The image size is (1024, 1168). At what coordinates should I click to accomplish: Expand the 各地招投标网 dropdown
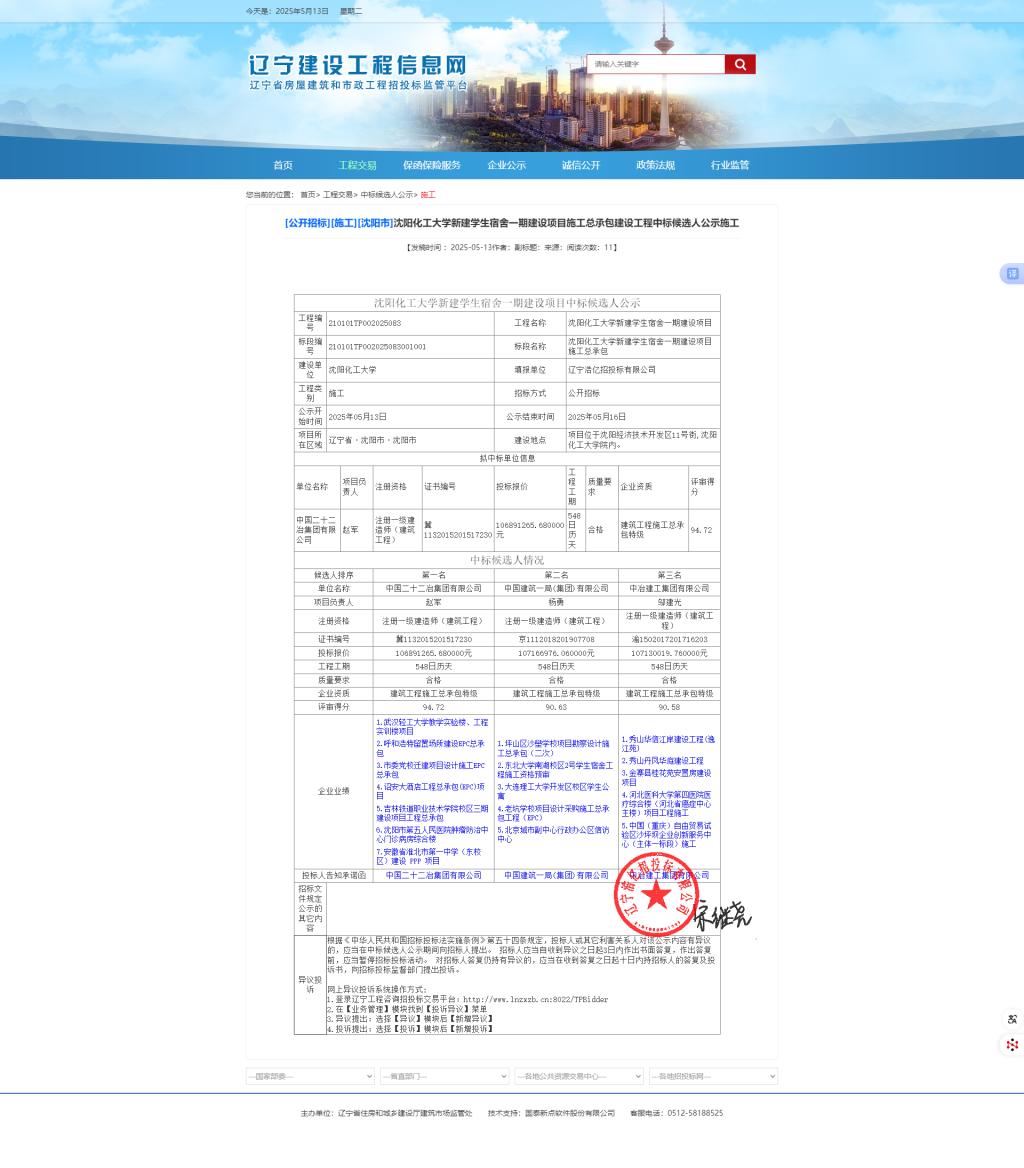pyautogui.click(x=713, y=1076)
